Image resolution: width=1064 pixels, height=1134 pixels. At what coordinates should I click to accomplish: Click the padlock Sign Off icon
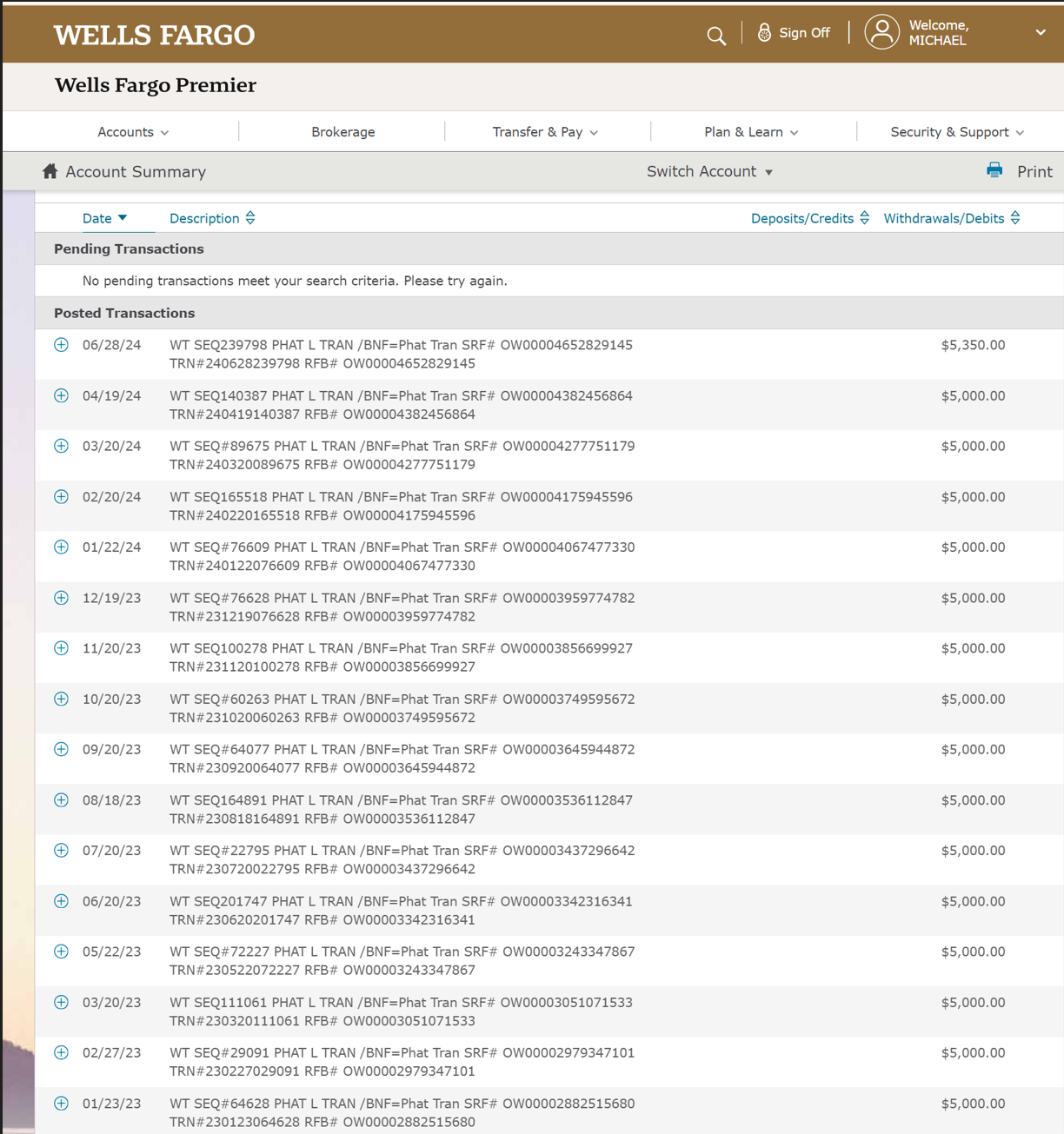(763, 31)
